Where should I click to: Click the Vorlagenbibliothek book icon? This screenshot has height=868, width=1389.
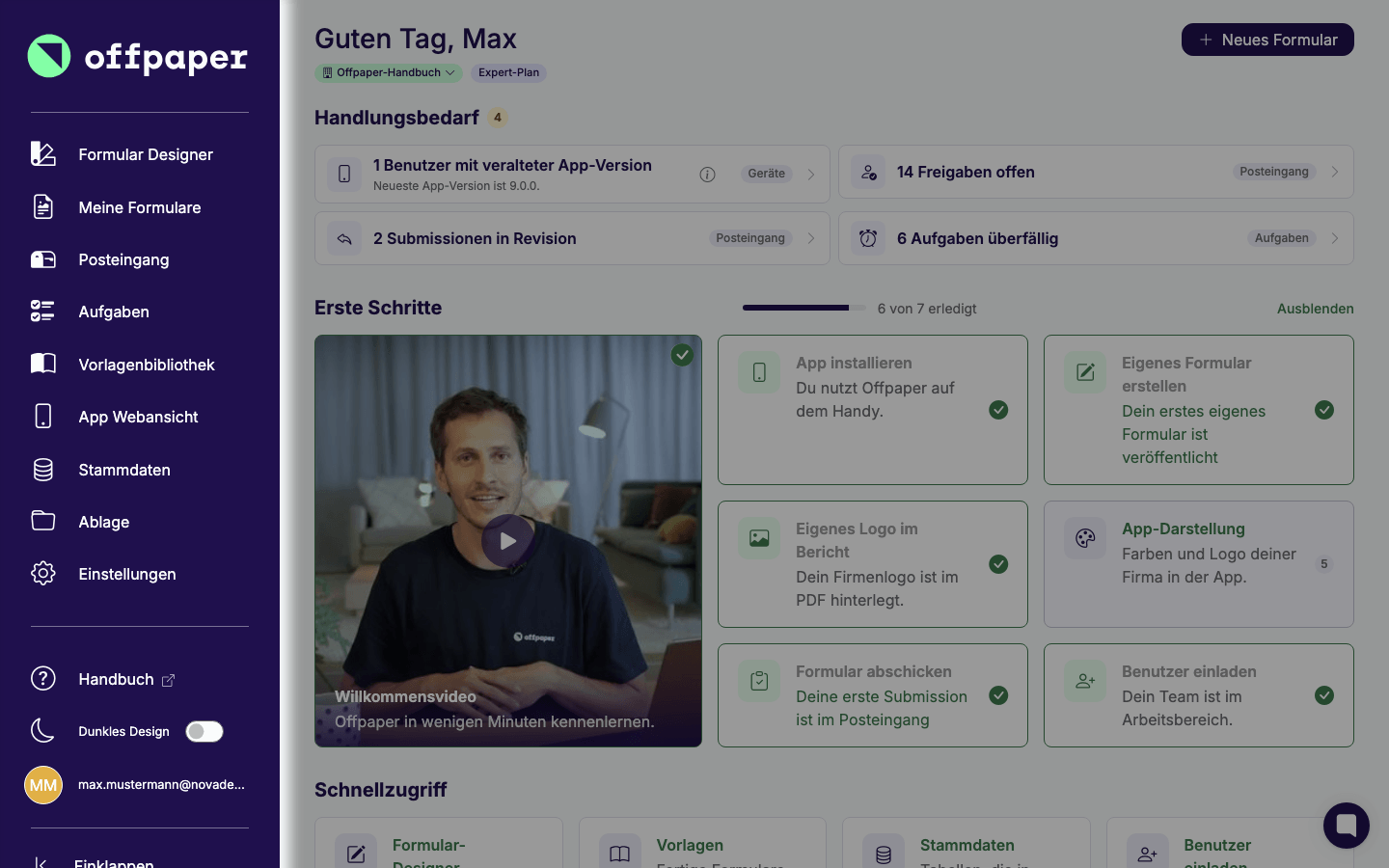(43, 364)
